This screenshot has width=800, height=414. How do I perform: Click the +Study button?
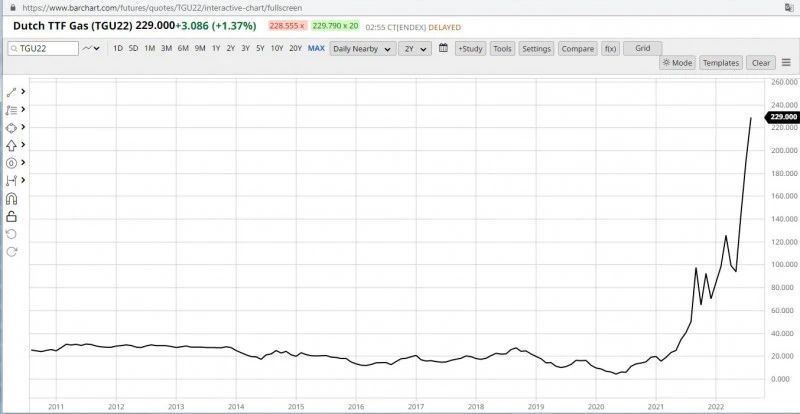pos(469,48)
